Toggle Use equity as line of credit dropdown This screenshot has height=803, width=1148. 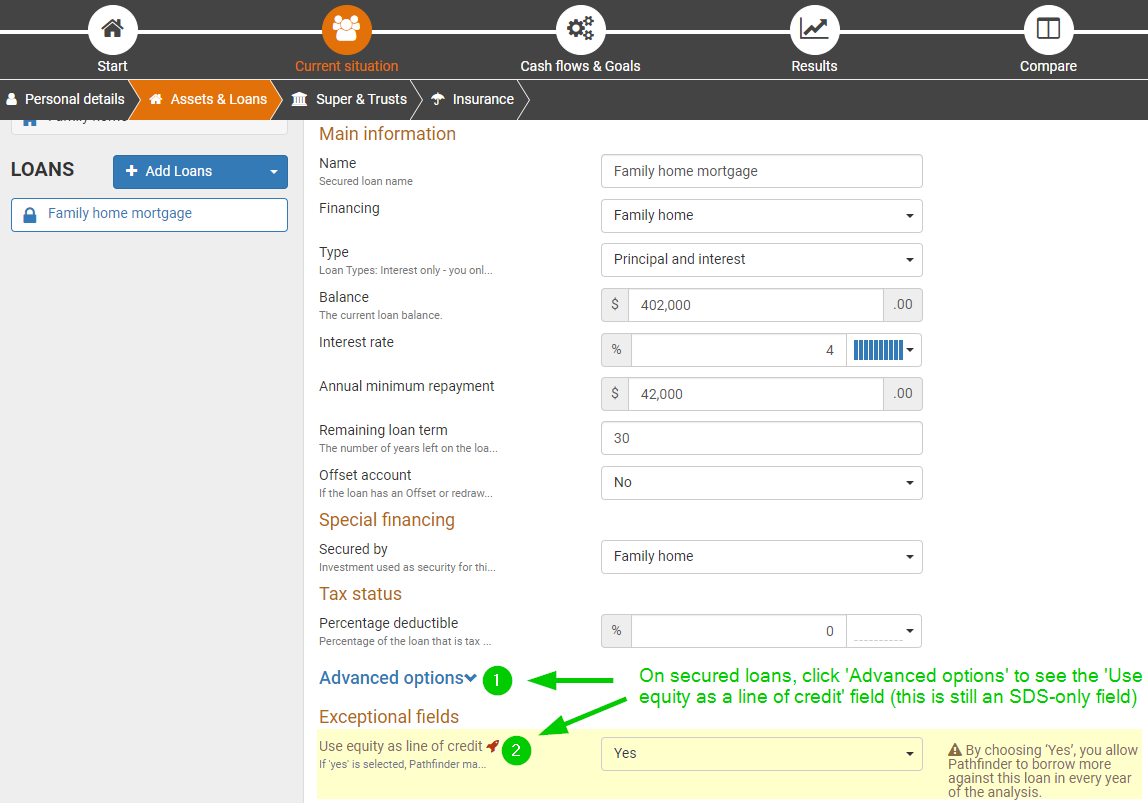[761, 754]
